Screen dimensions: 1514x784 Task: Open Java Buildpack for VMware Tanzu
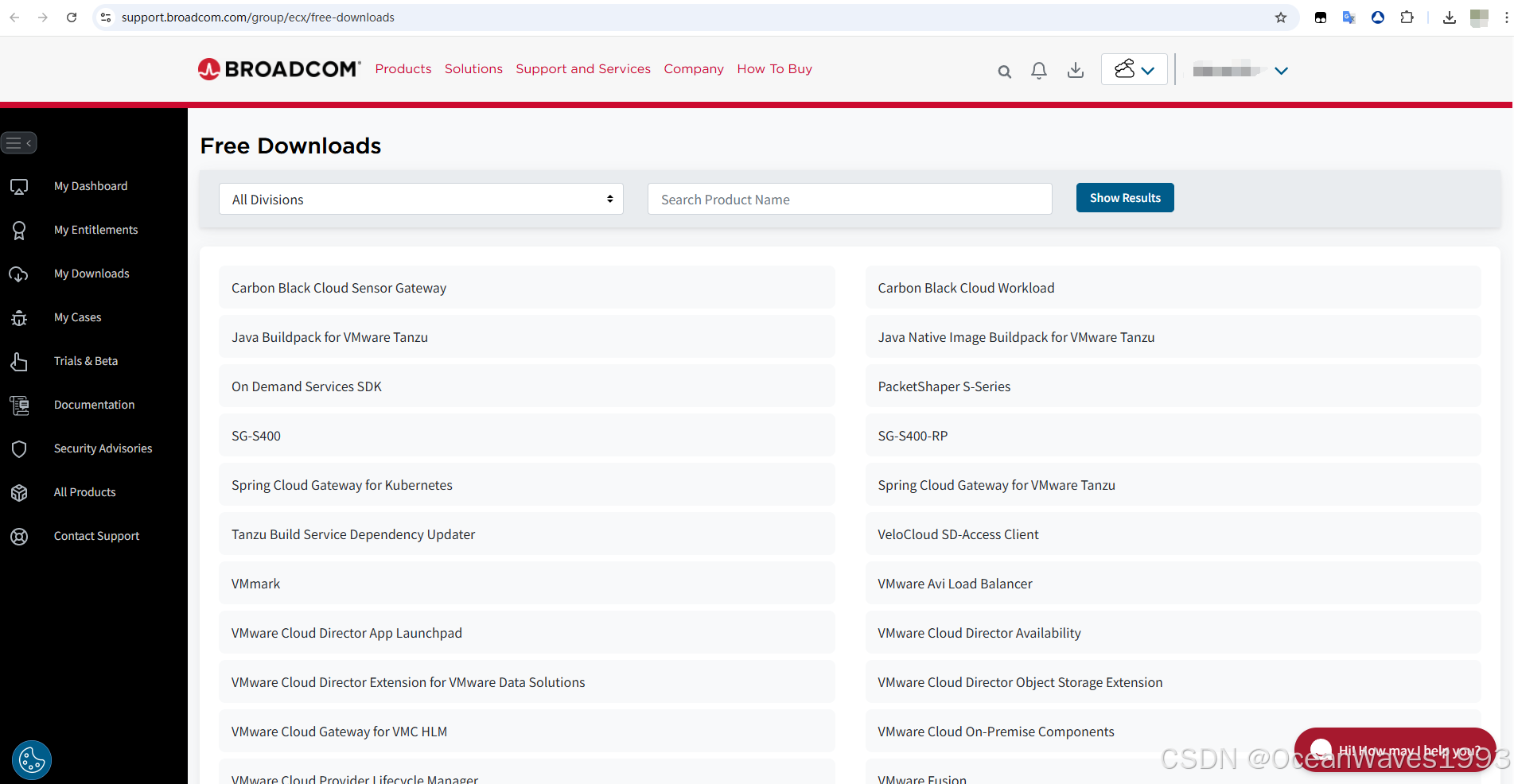tap(527, 337)
